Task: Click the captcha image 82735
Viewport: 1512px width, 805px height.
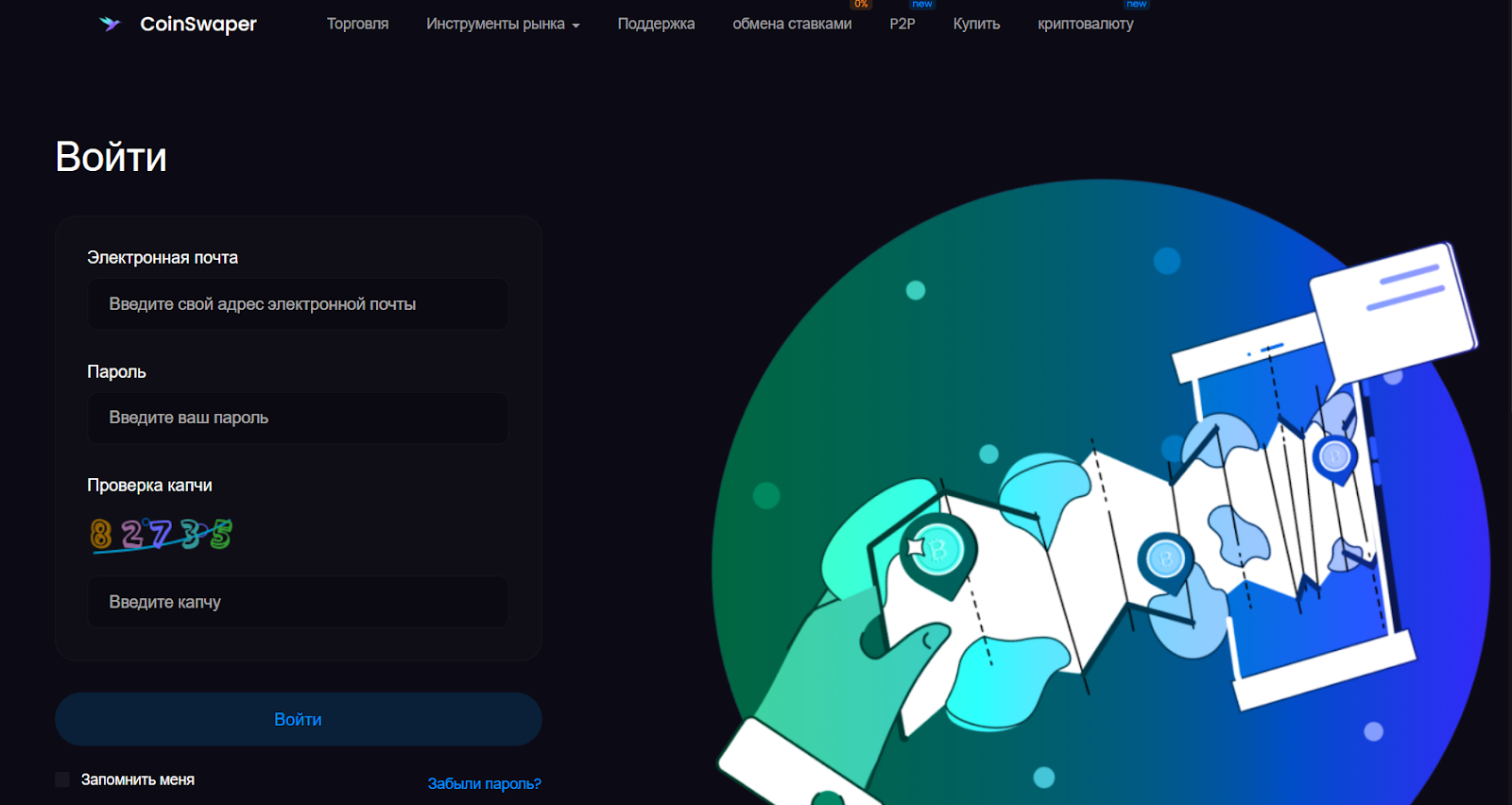Action: click(x=162, y=535)
